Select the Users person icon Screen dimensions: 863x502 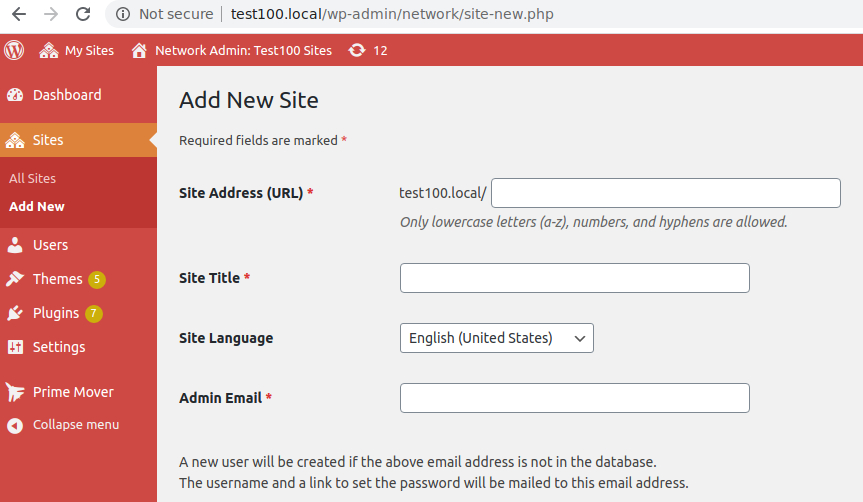pyautogui.click(x=15, y=245)
